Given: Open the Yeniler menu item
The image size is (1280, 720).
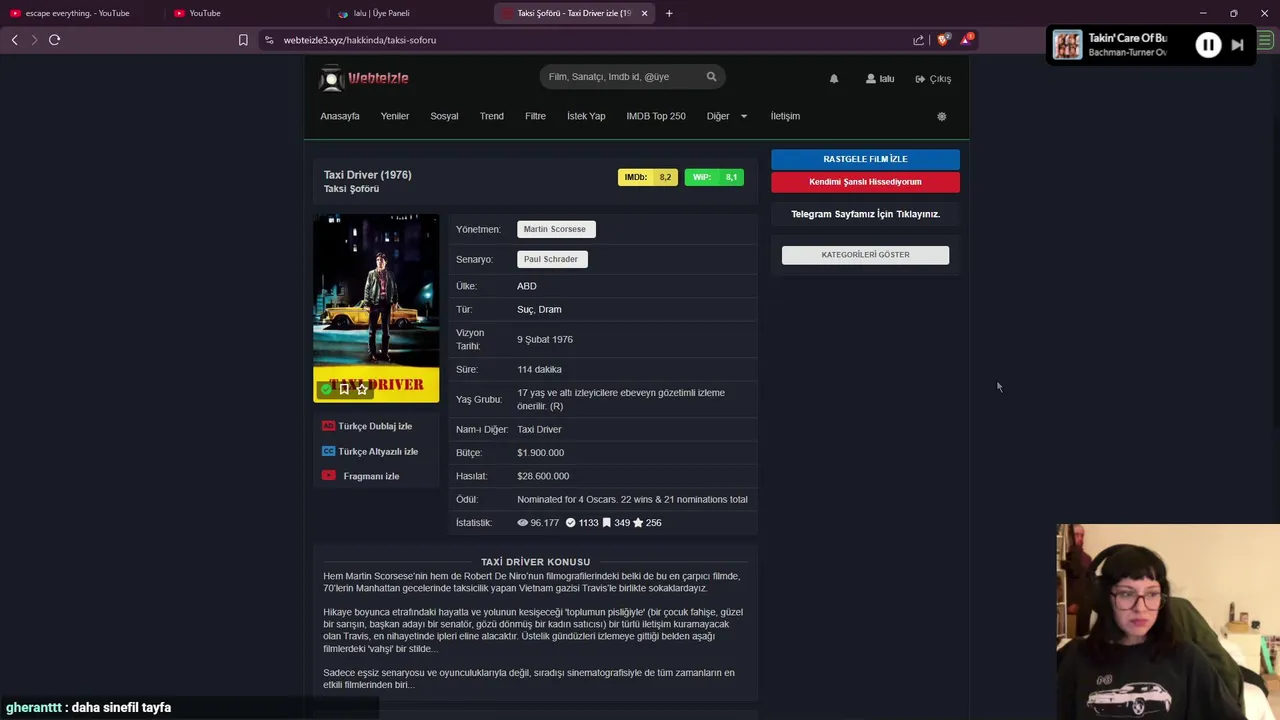Looking at the screenshot, I should tap(395, 116).
